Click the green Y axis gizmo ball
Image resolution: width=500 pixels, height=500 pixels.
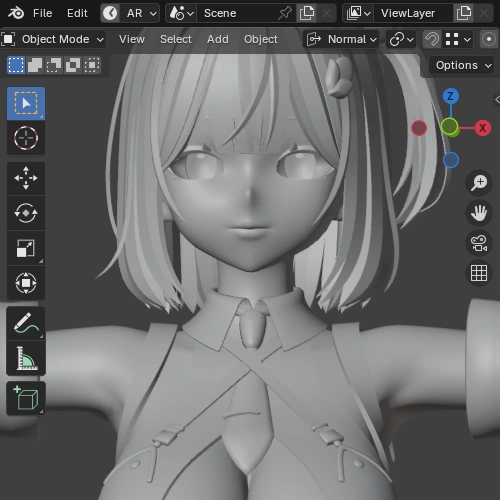click(x=450, y=127)
